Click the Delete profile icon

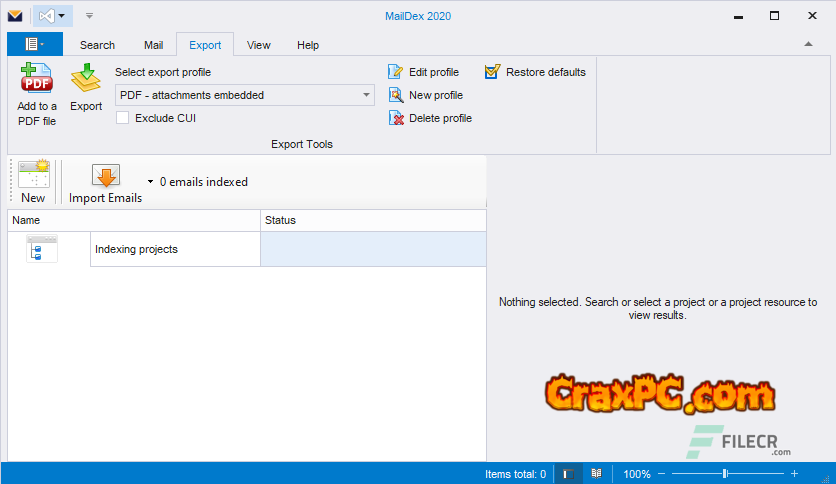[x=395, y=118]
